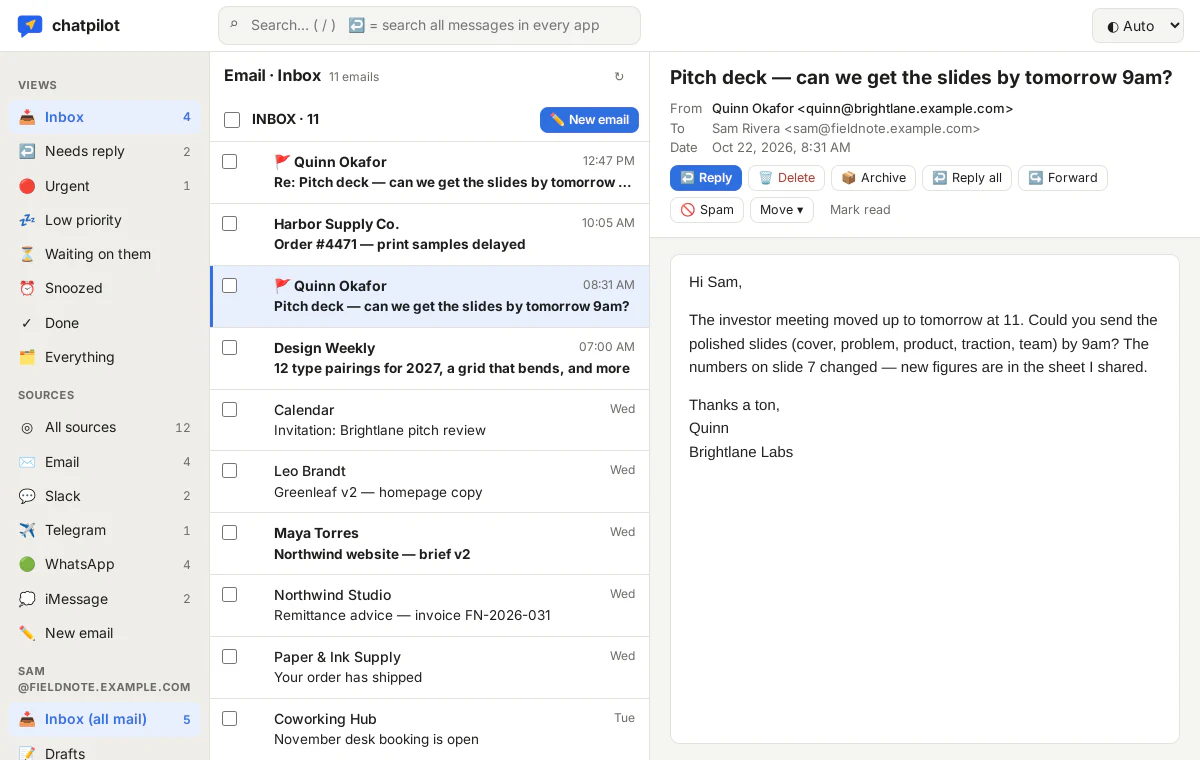1200x760 pixels.
Task: Check the Harbor Supply Co. email checkbox
Action: 229,223
